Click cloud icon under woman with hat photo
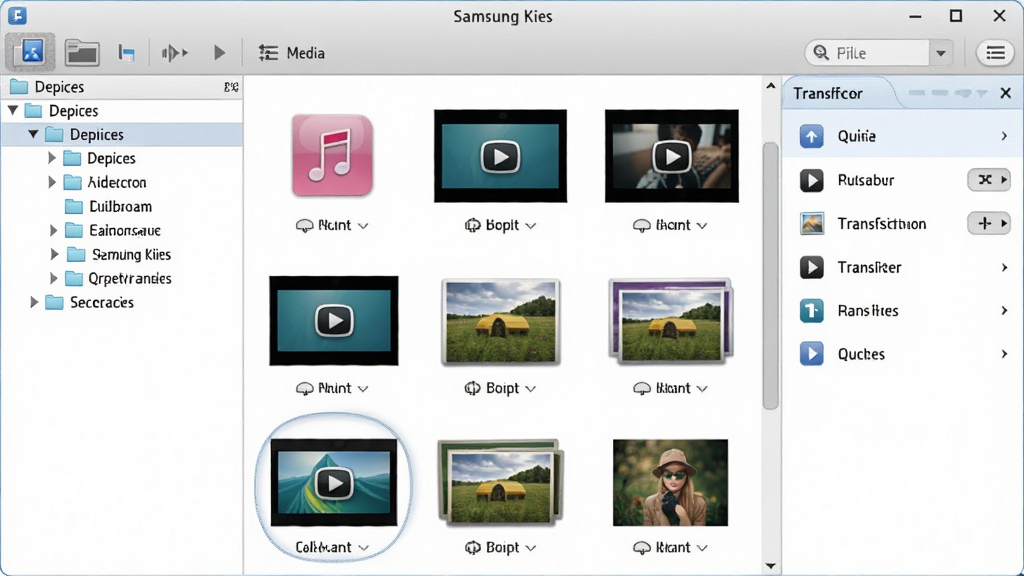Image resolution: width=1024 pixels, height=576 pixels. [x=642, y=548]
